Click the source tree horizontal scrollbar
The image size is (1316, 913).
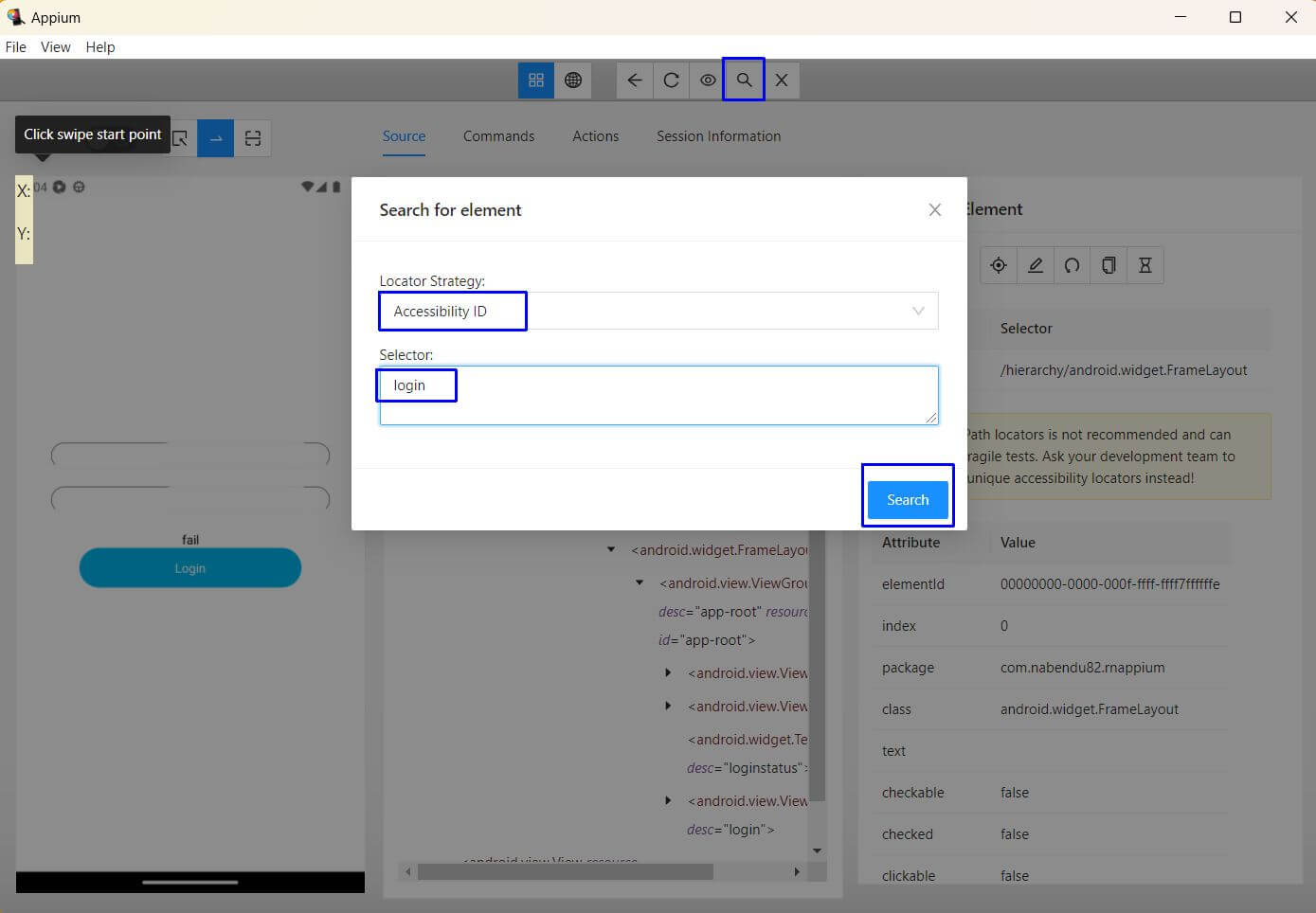(565, 871)
